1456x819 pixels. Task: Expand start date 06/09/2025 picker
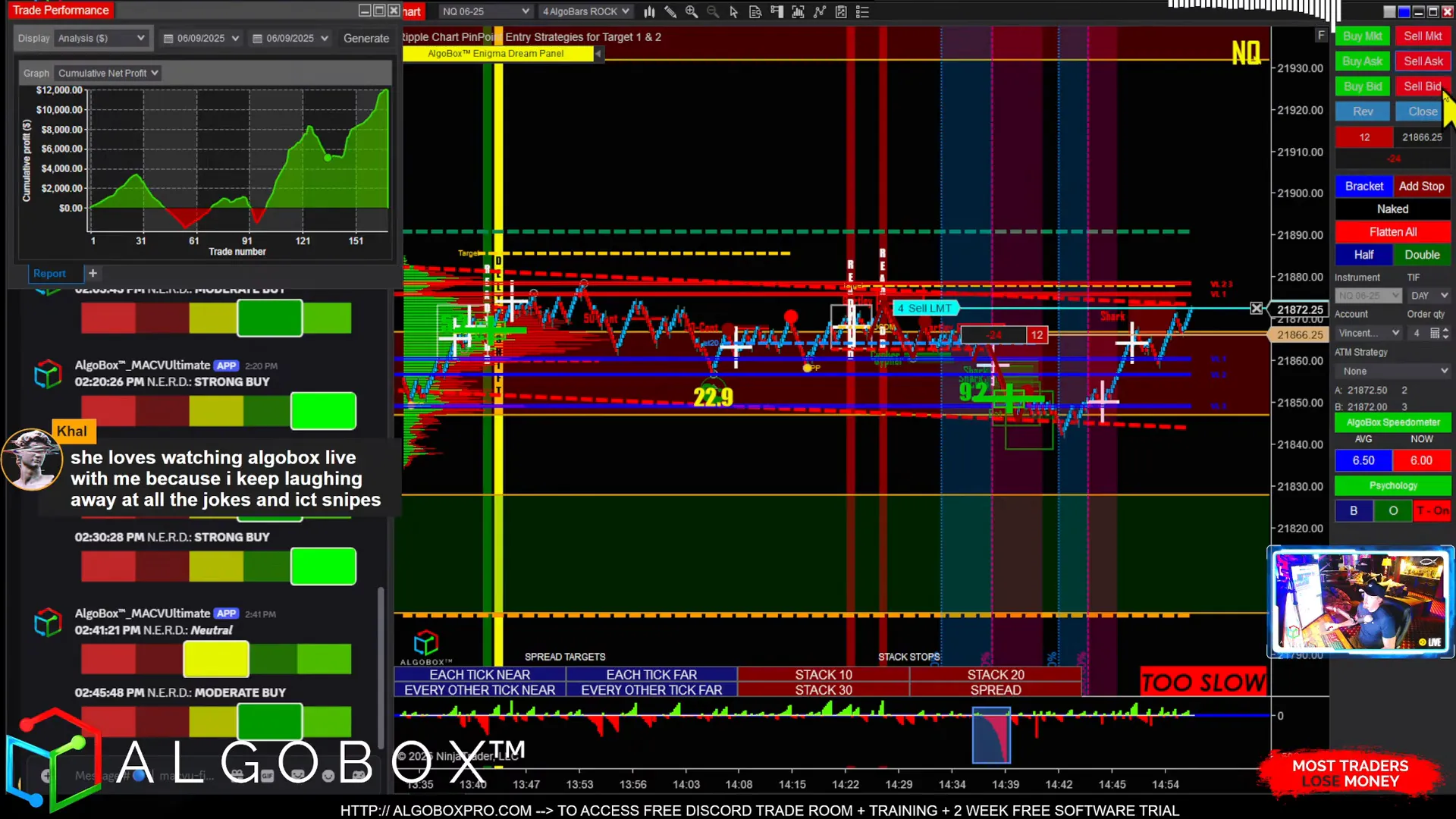pyautogui.click(x=236, y=38)
